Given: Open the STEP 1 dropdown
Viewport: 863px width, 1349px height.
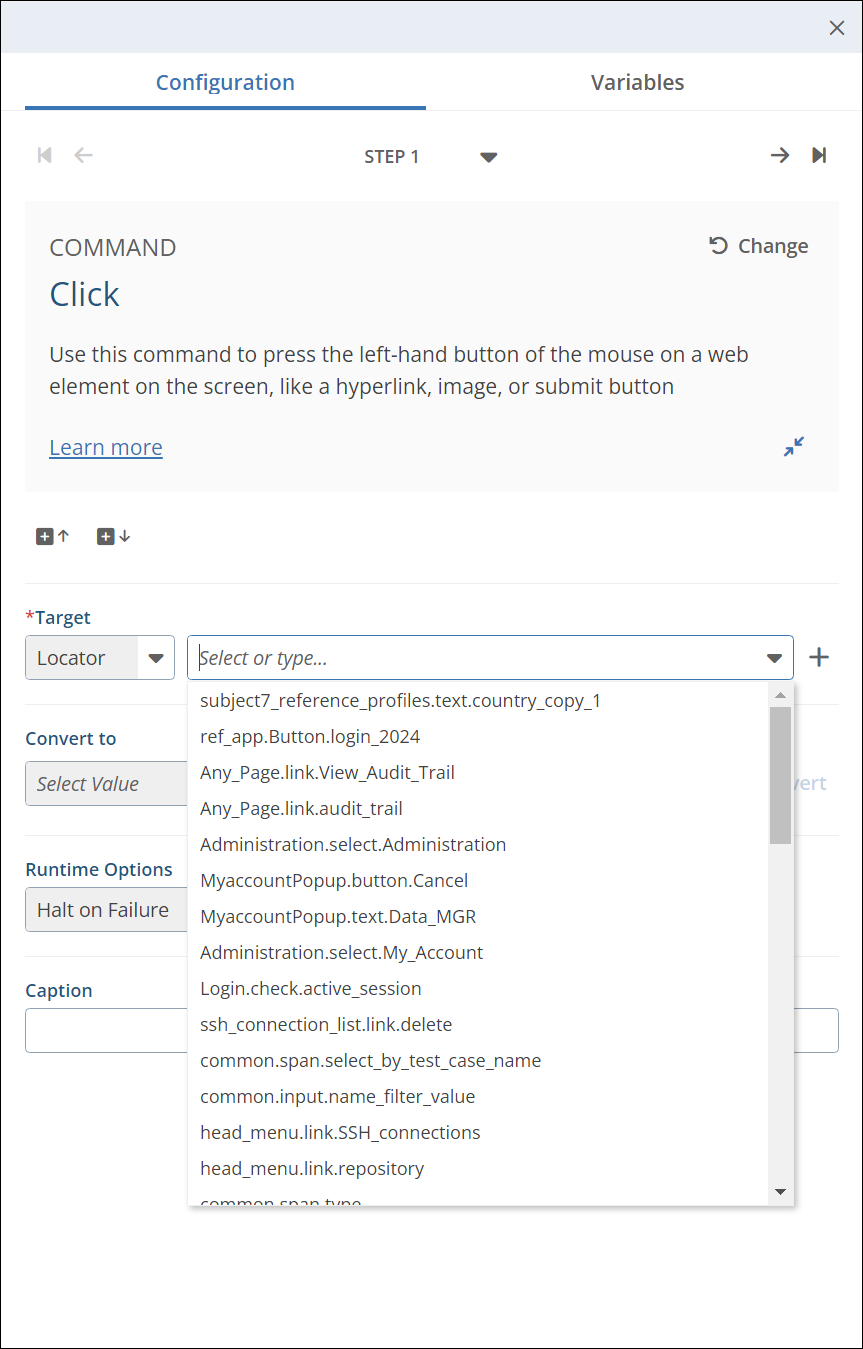Looking at the screenshot, I should coord(488,157).
